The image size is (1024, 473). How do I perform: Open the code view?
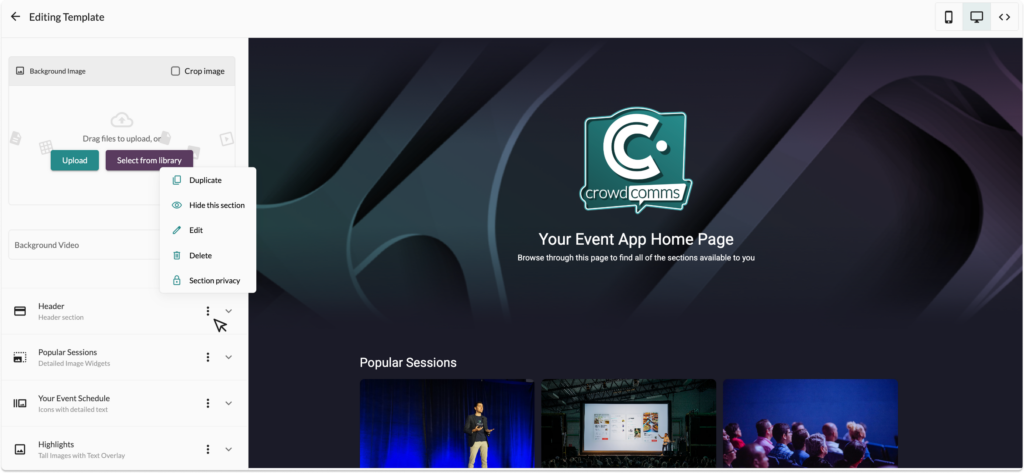[1004, 17]
